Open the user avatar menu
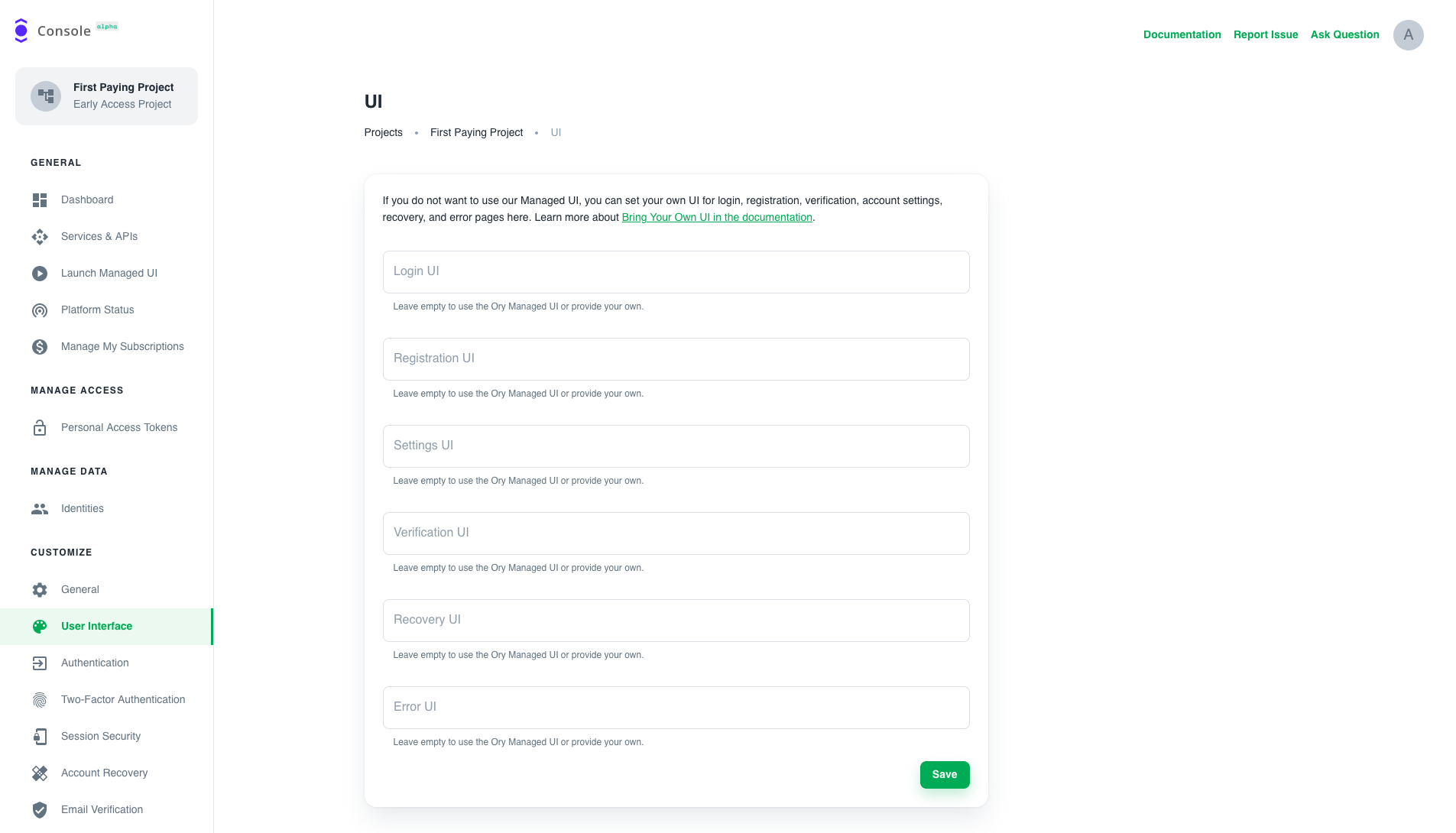The width and height of the screenshot is (1456, 833). [1408, 35]
